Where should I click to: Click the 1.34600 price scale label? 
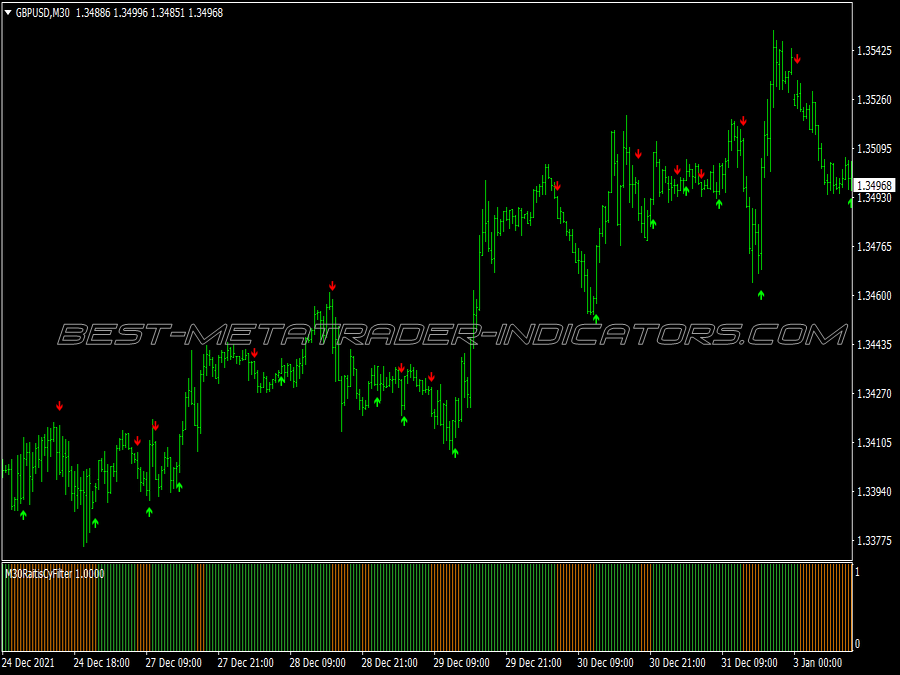[x=874, y=296]
